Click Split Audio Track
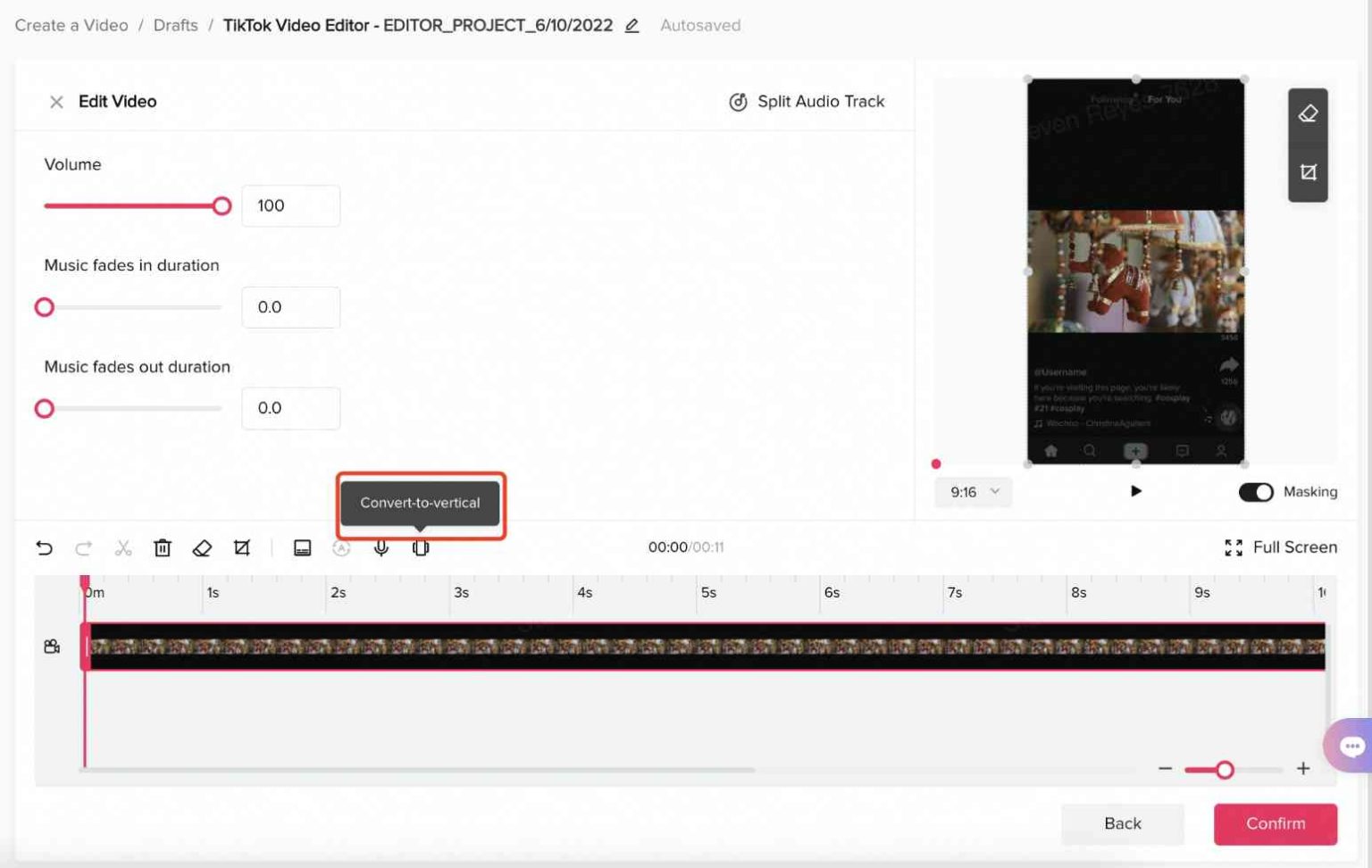This screenshot has height=868, width=1372. pyautogui.click(x=807, y=102)
